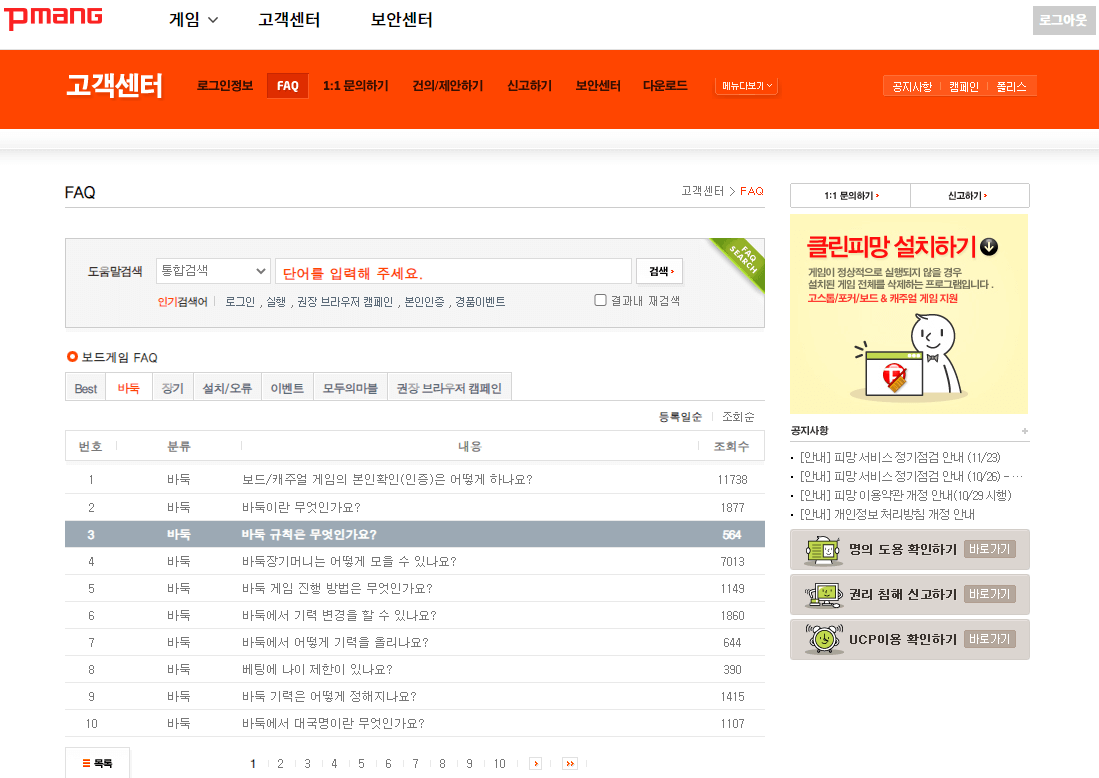Screen dimensions: 1099x778
Task: Switch to the 모두의마블 tab
Action: pyautogui.click(x=349, y=386)
